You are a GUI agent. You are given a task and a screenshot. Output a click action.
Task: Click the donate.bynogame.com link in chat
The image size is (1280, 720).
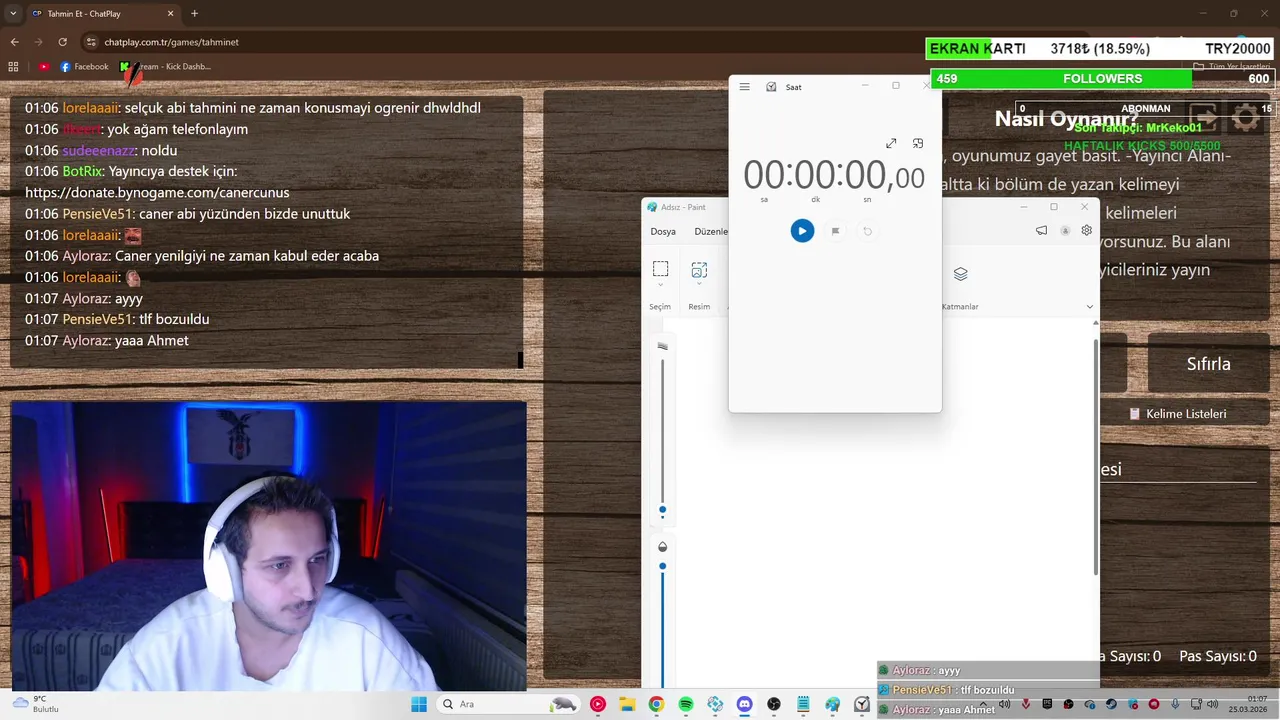157,192
